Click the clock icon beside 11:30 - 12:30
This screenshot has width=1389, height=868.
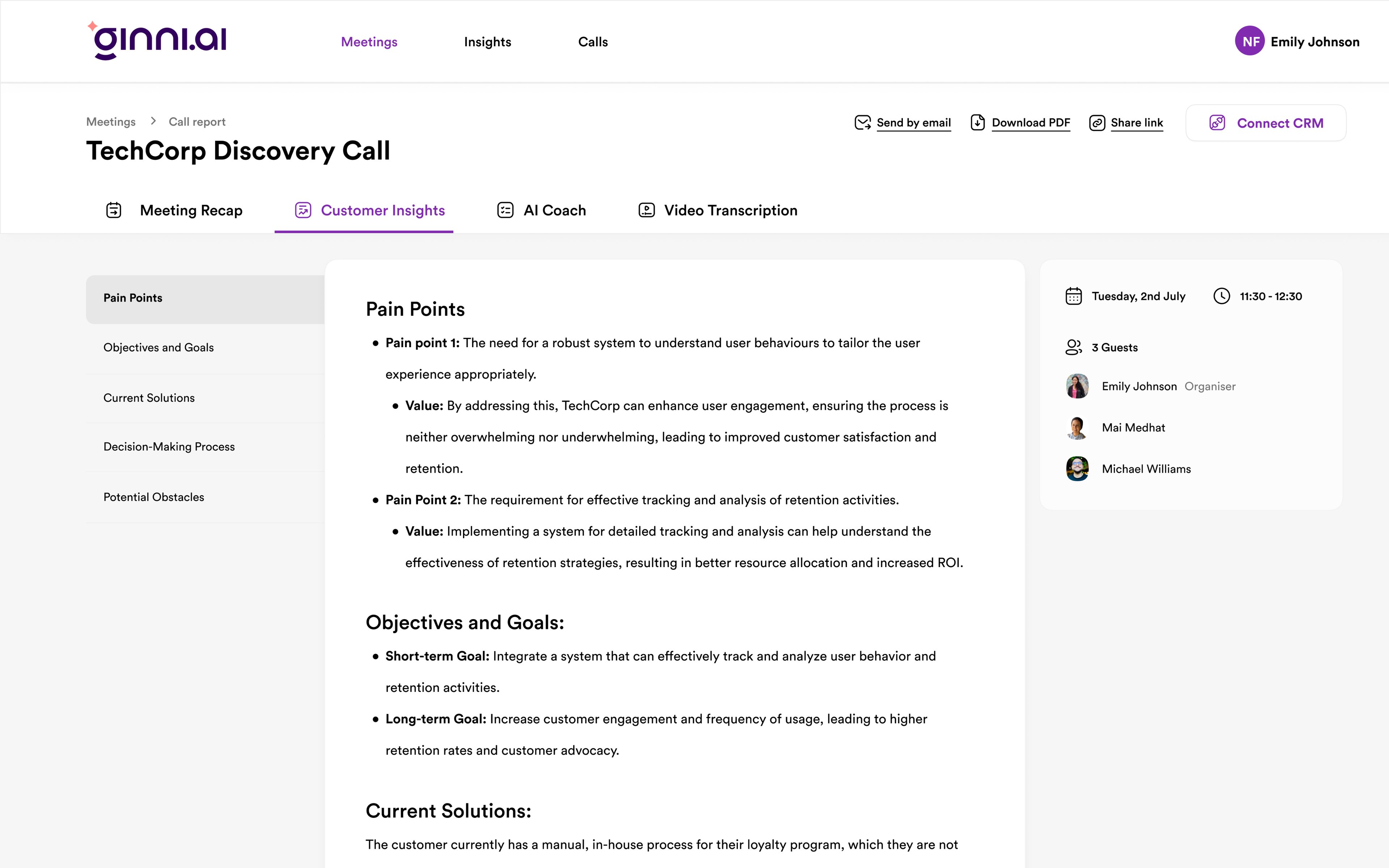[x=1222, y=296]
